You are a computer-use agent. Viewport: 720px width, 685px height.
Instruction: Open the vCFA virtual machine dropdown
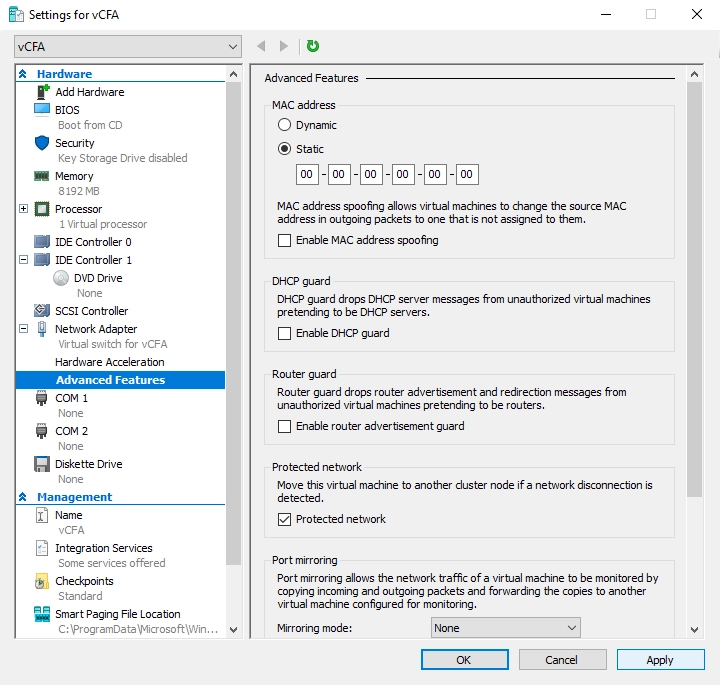(128, 47)
